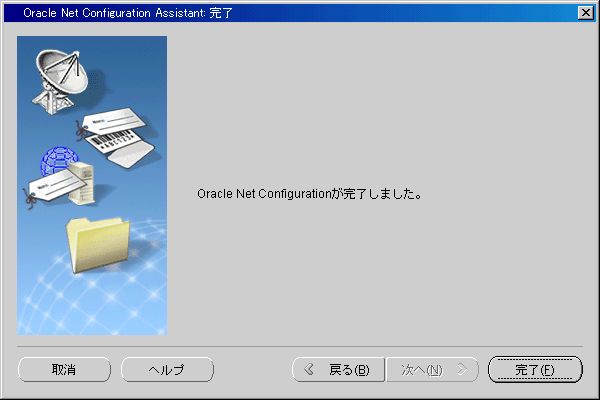Go back with the 戻る(B) button

(x=338, y=369)
